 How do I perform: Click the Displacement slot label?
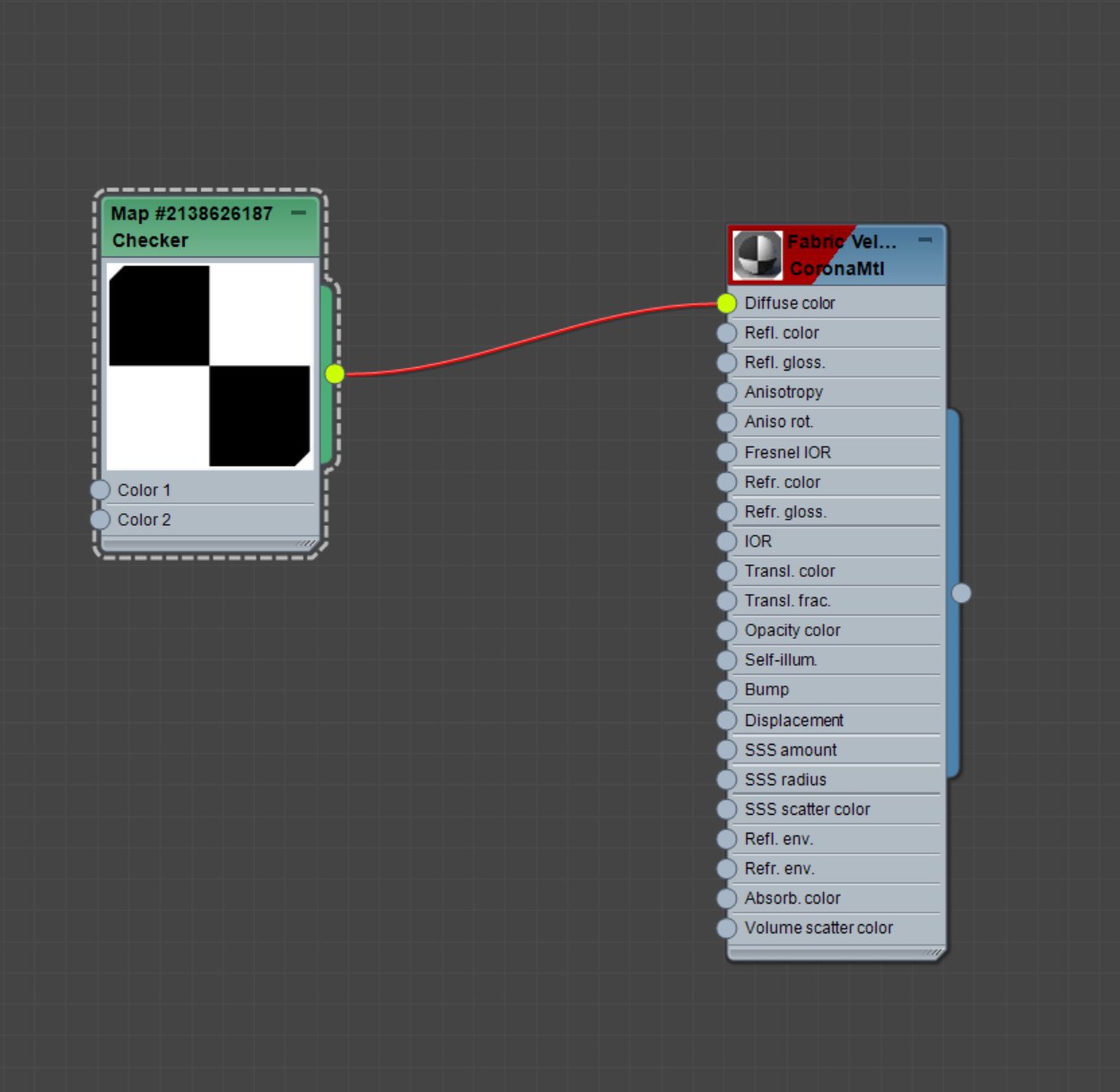click(x=794, y=720)
